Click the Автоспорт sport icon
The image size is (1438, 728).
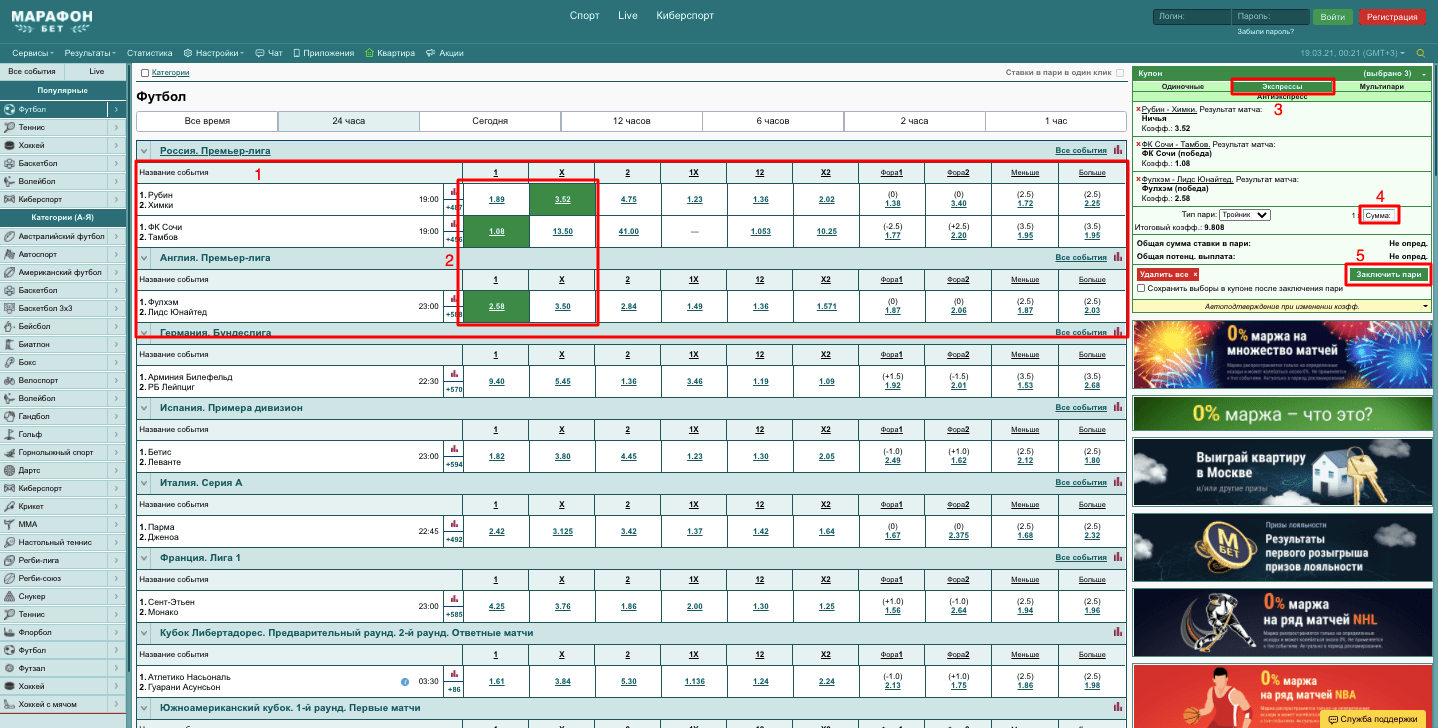[x=10, y=254]
